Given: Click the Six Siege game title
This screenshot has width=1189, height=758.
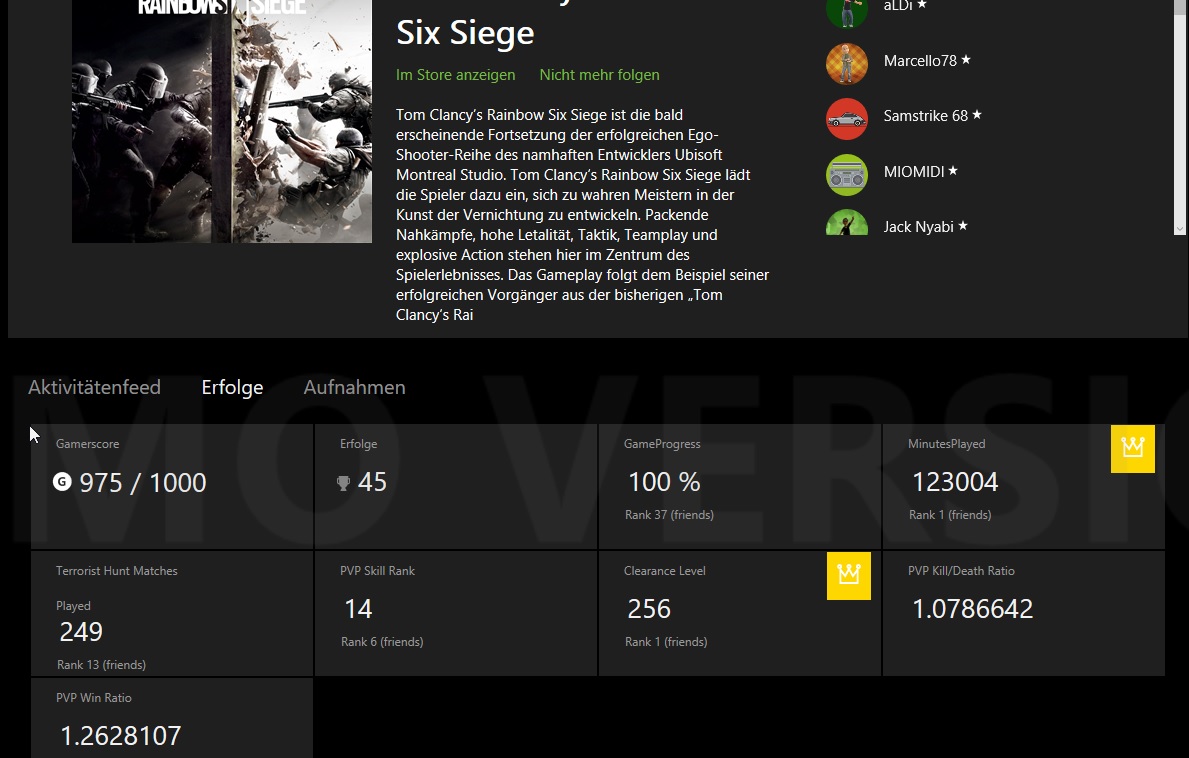Looking at the screenshot, I should pyautogui.click(x=465, y=33).
